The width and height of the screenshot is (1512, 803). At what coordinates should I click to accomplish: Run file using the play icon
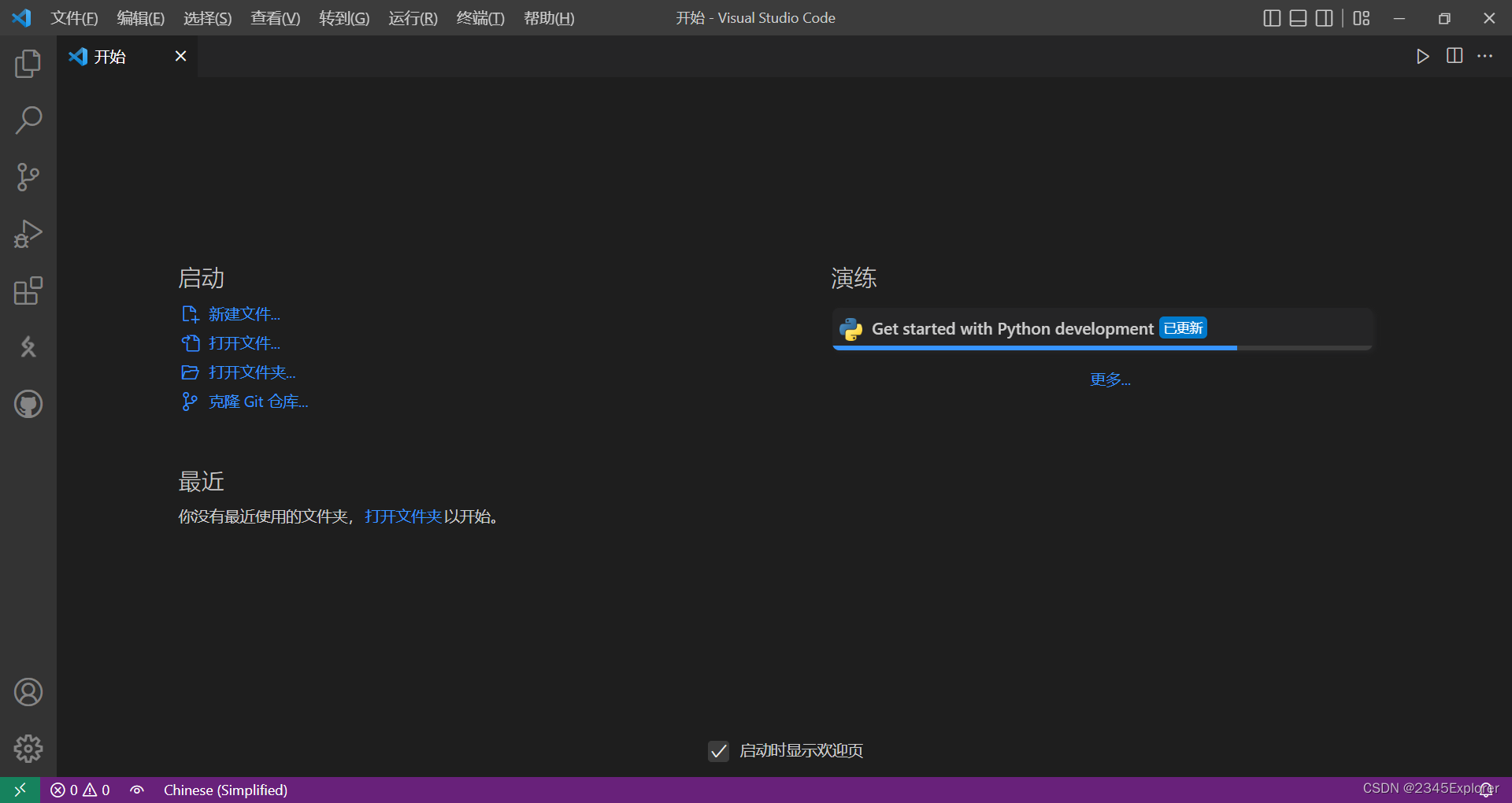(x=1422, y=56)
